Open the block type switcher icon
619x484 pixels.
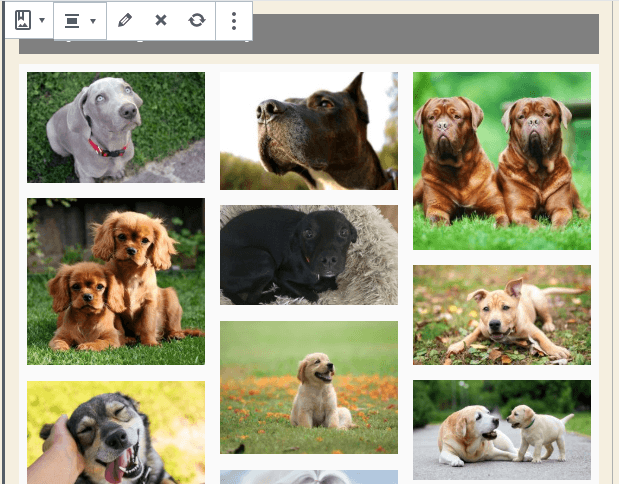(x=23, y=20)
